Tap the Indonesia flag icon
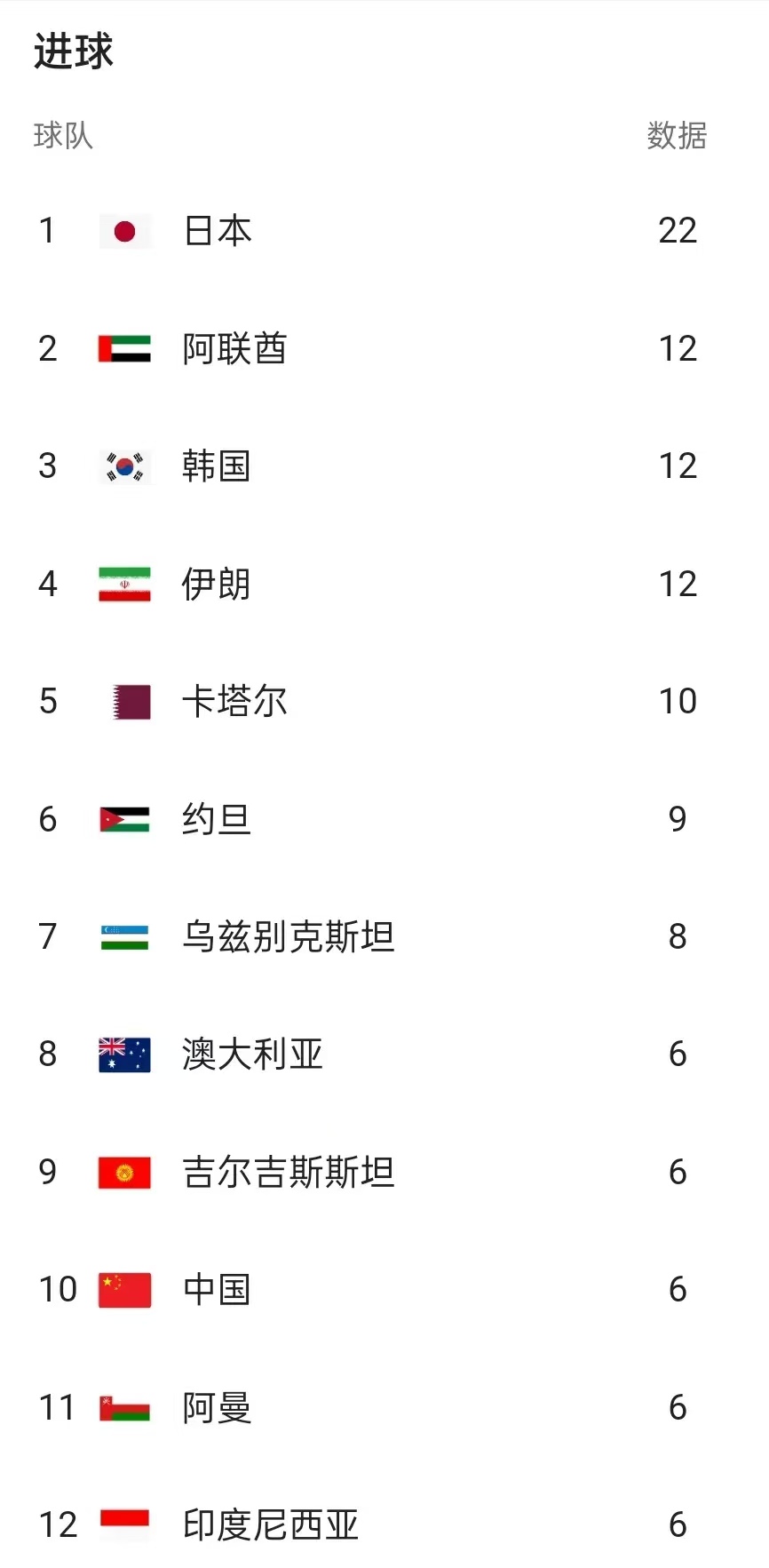Screen dimensions: 769x1568 125,1525
